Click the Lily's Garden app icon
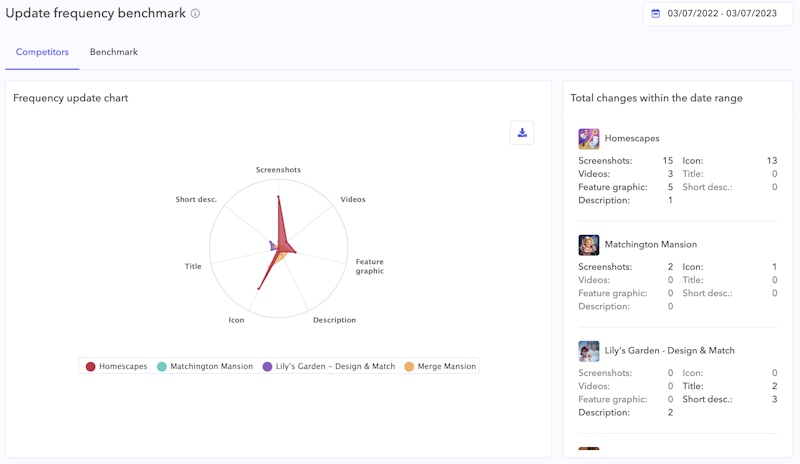800x464 pixels. (x=589, y=351)
